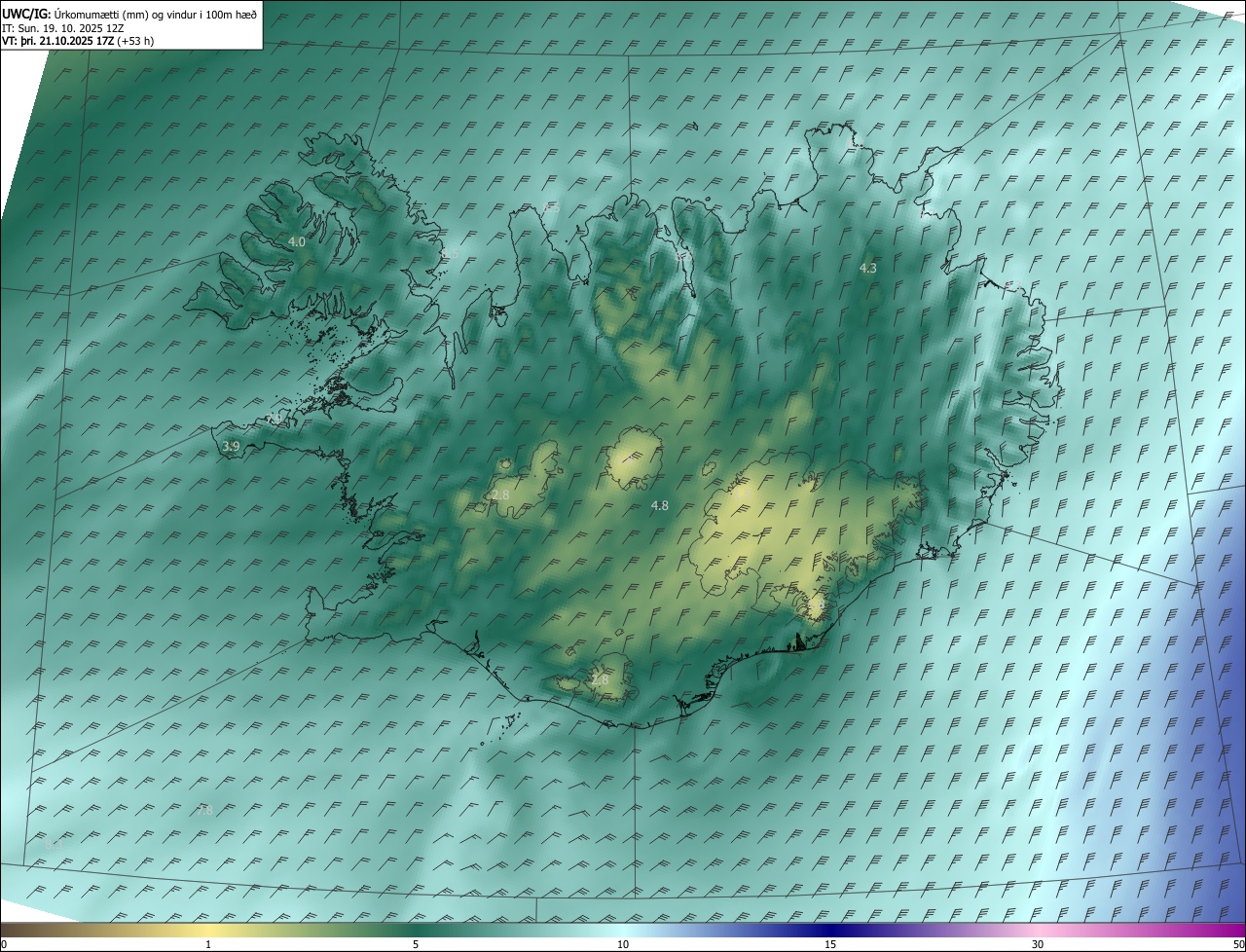Click the 7.8 value over the southwest ocean
The width and height of the screenshot is (1246, 952).
tap(204, 810)
